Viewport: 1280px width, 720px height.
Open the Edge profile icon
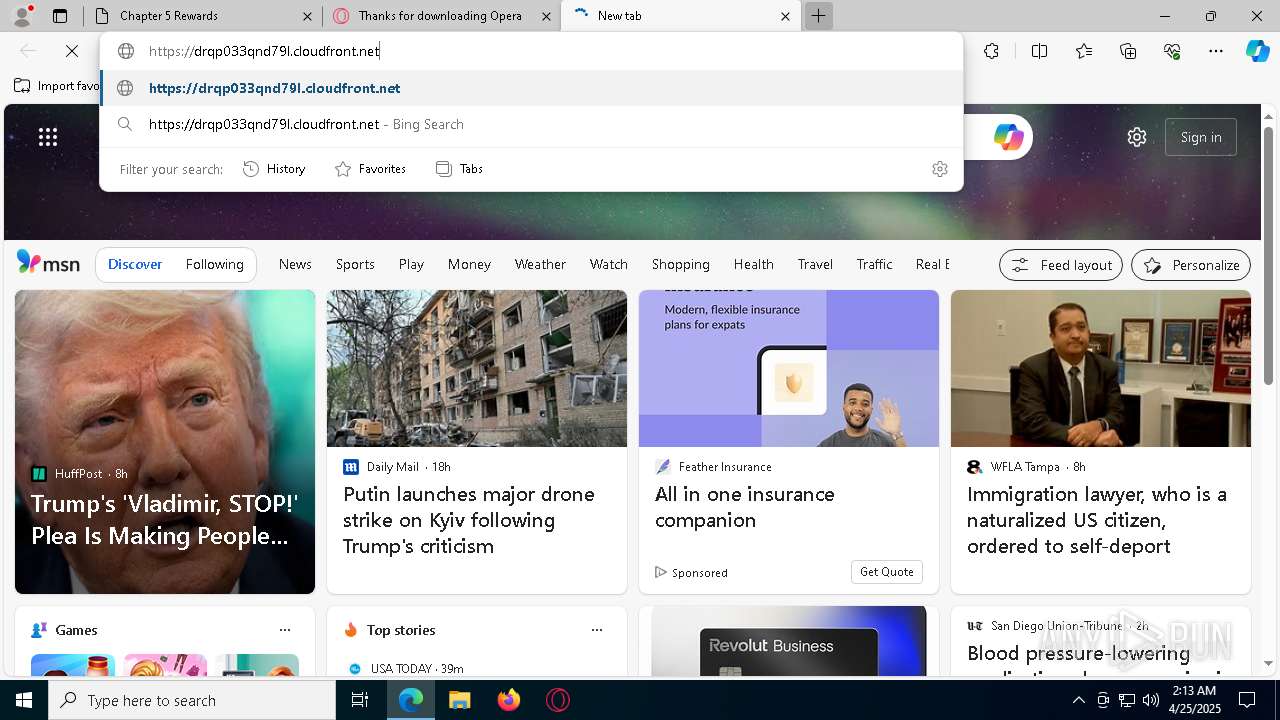(24, 15)
